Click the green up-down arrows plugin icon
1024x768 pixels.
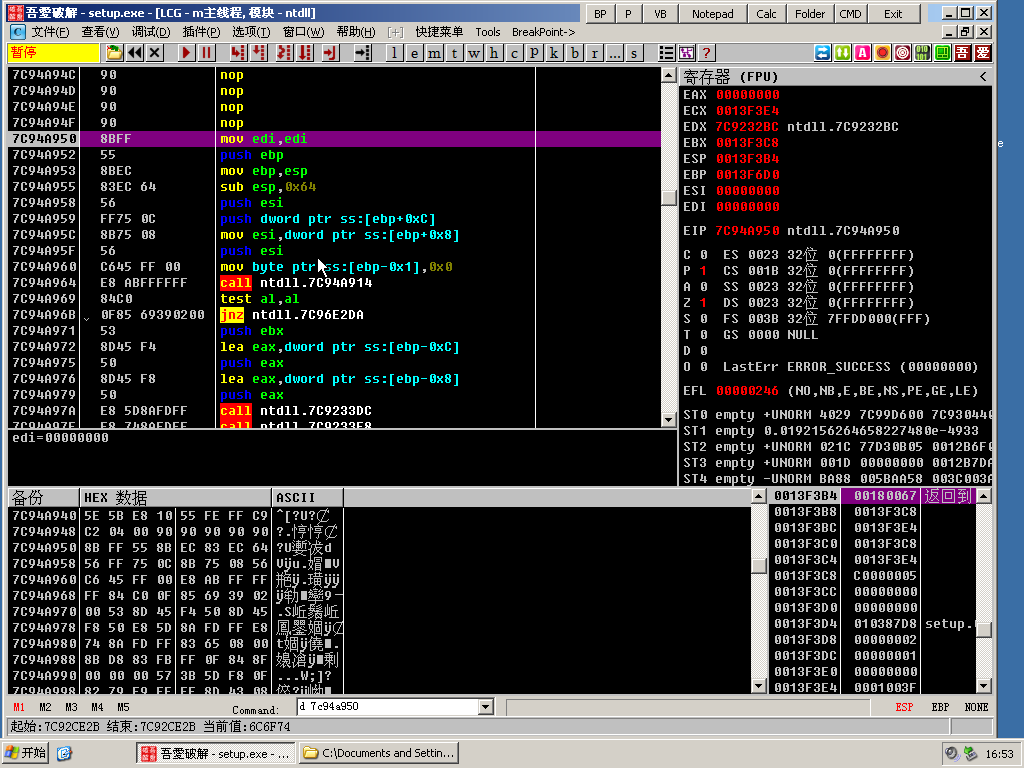842,53
